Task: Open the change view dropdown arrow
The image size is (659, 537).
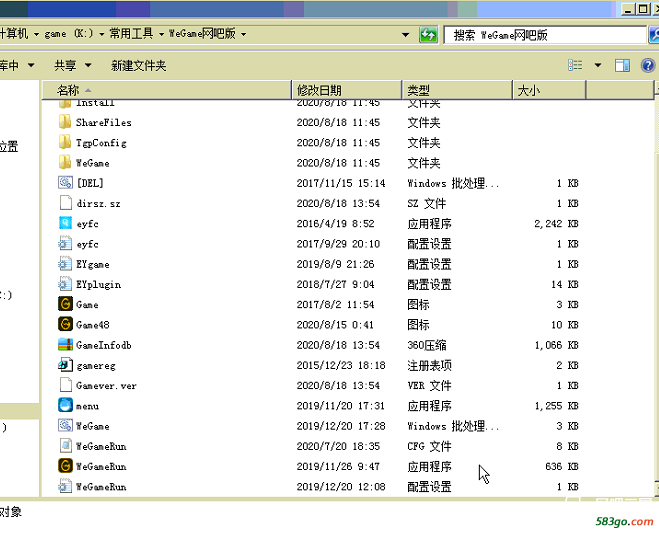Action: click(x=598, y=66)
